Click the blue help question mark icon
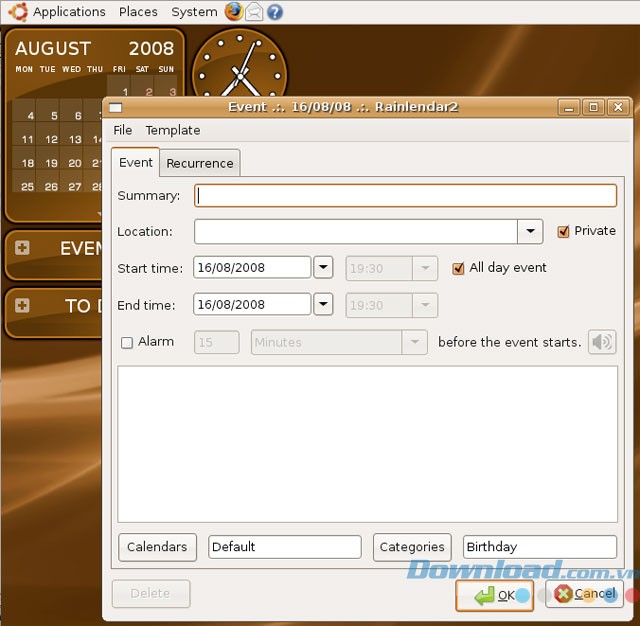 click(274, 12)
